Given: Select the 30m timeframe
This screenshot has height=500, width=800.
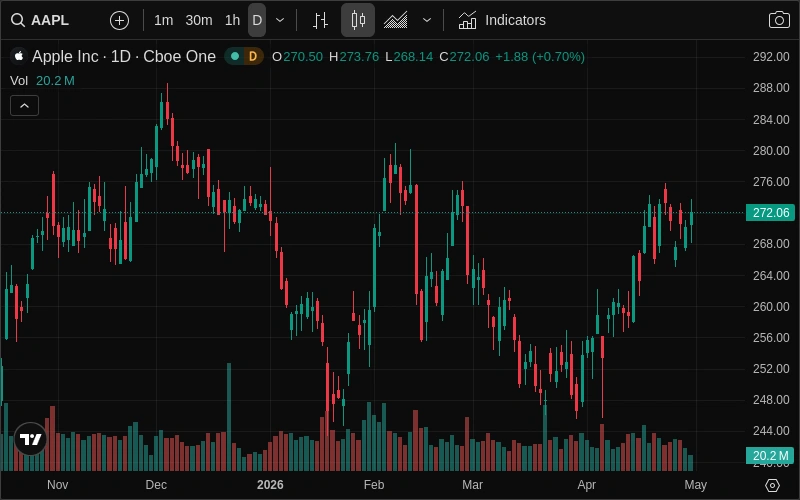Looking at the screenshot, I should pyautogui.click(x=198, y=20).
